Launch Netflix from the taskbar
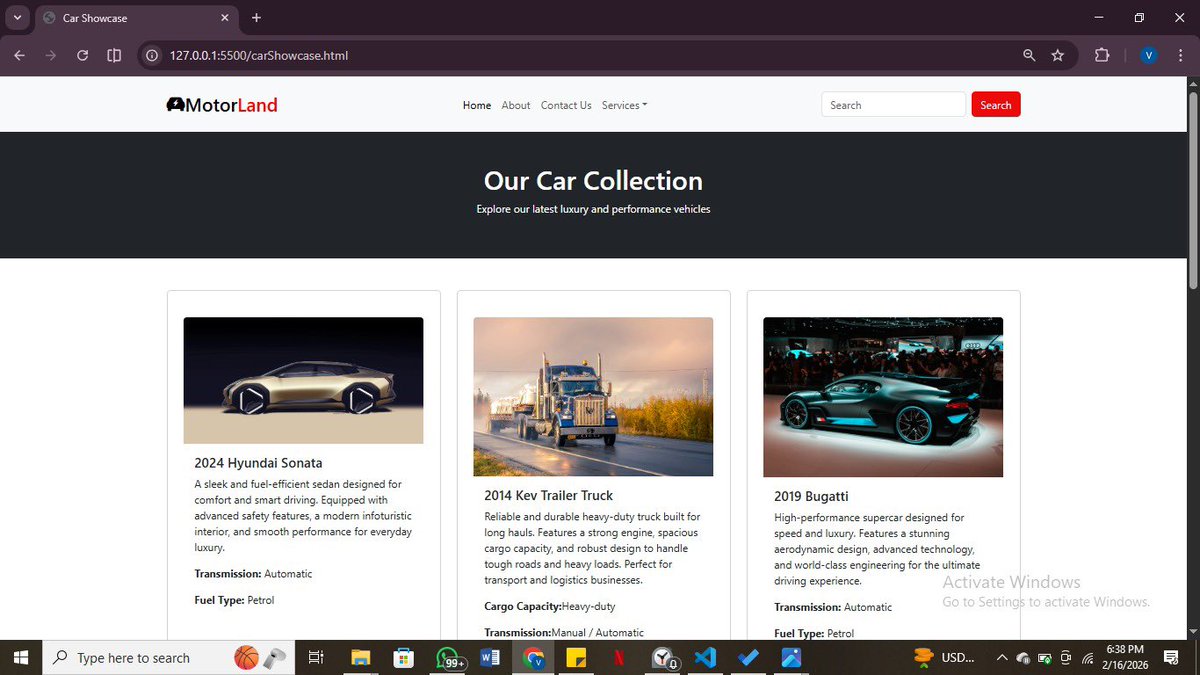Screen dimensions: 1200x675 click(620, 658)
